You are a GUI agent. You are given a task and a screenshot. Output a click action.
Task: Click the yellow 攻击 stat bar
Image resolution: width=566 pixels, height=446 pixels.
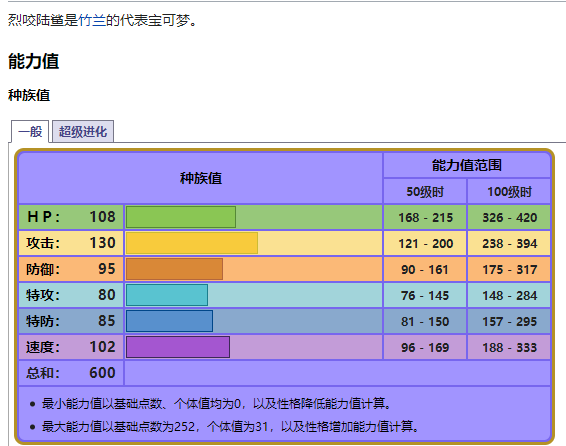[x=192, y=243]
